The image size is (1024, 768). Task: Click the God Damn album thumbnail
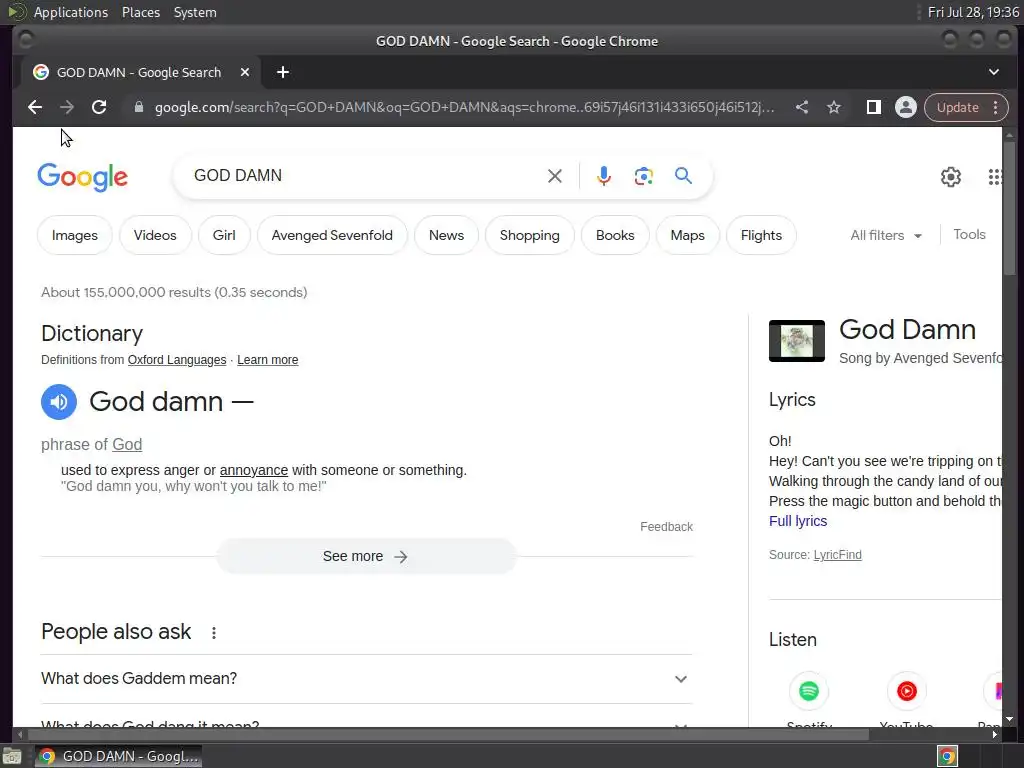[797, 341]
